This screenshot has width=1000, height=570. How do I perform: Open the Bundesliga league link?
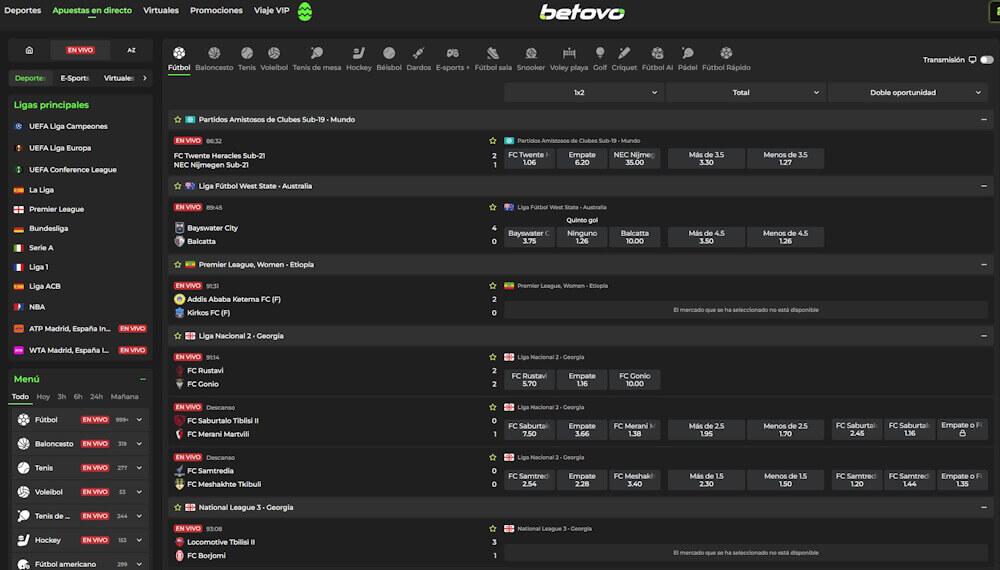click(48, 228)
